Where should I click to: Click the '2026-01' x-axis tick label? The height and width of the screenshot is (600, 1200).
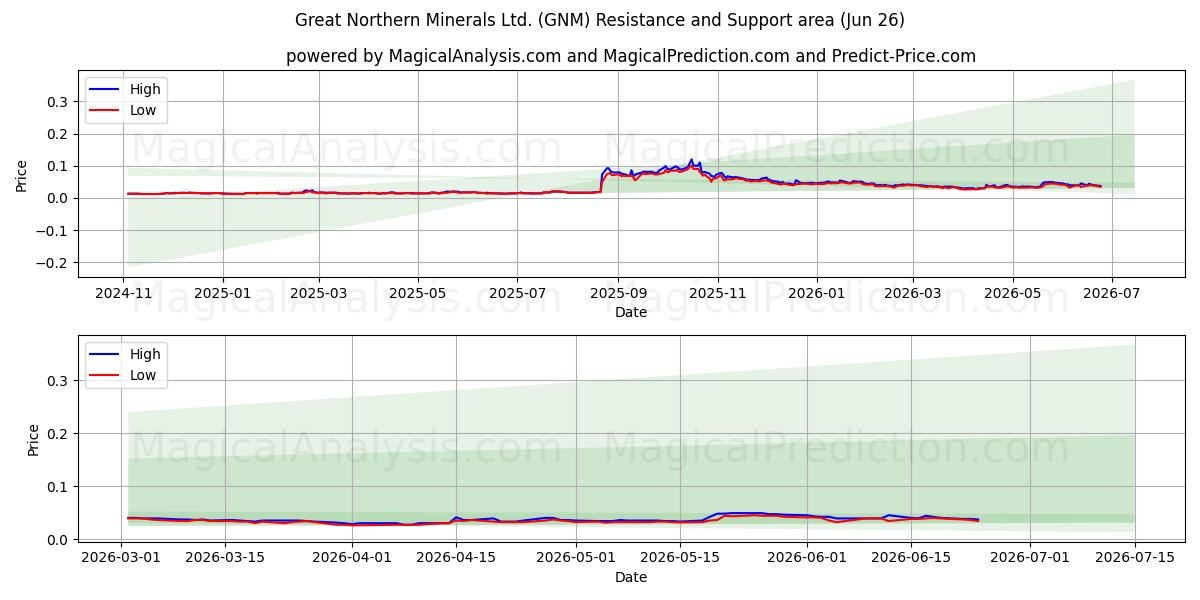816,294
